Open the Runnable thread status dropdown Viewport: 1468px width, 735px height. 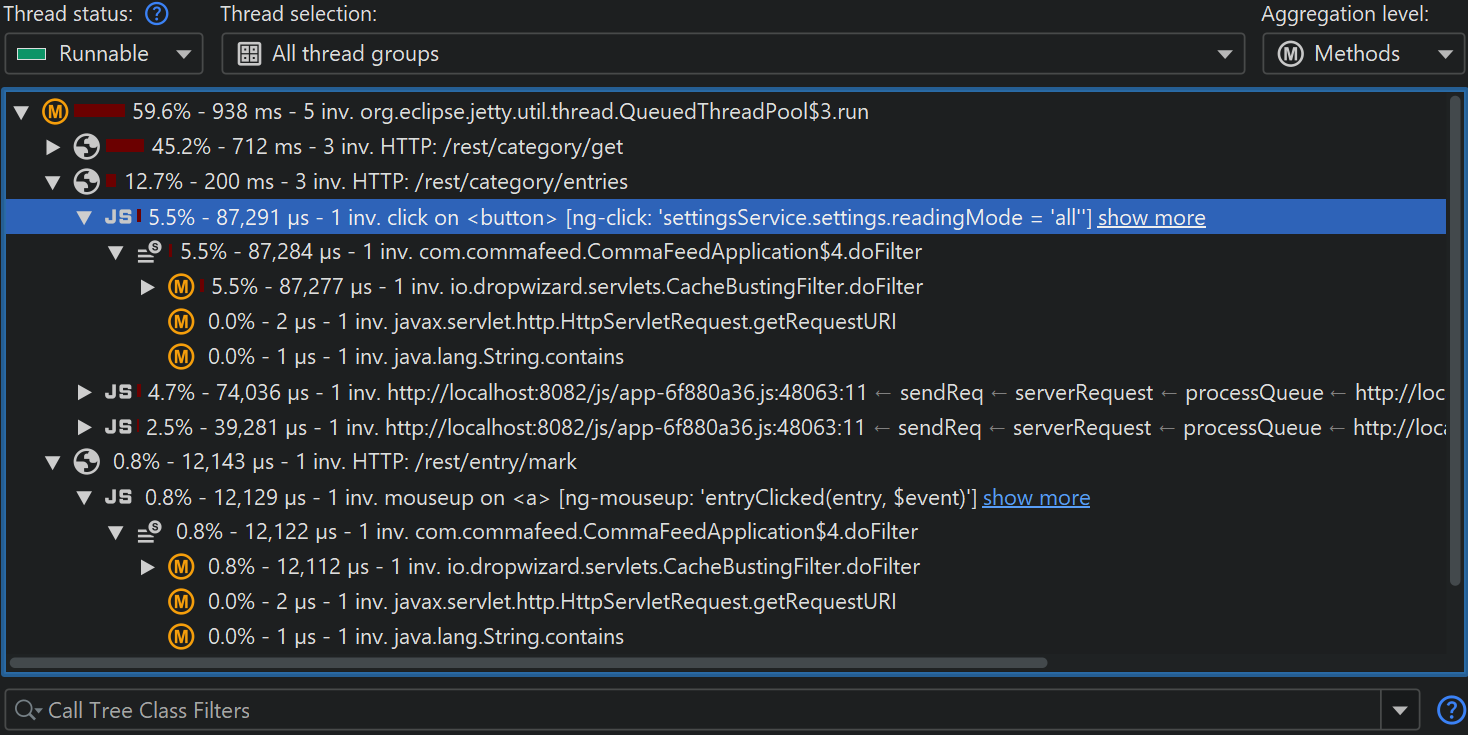point(104,54)
